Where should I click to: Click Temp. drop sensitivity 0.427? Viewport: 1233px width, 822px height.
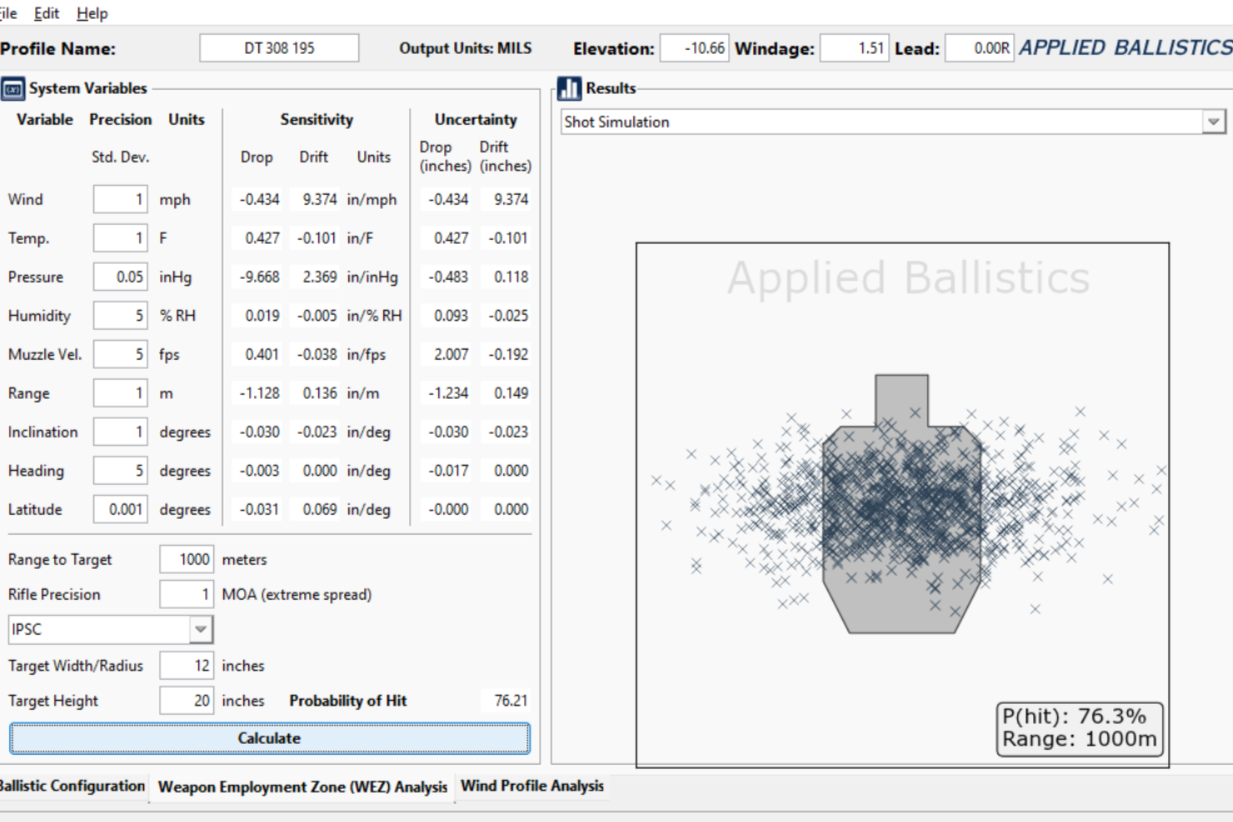(262, 238)
